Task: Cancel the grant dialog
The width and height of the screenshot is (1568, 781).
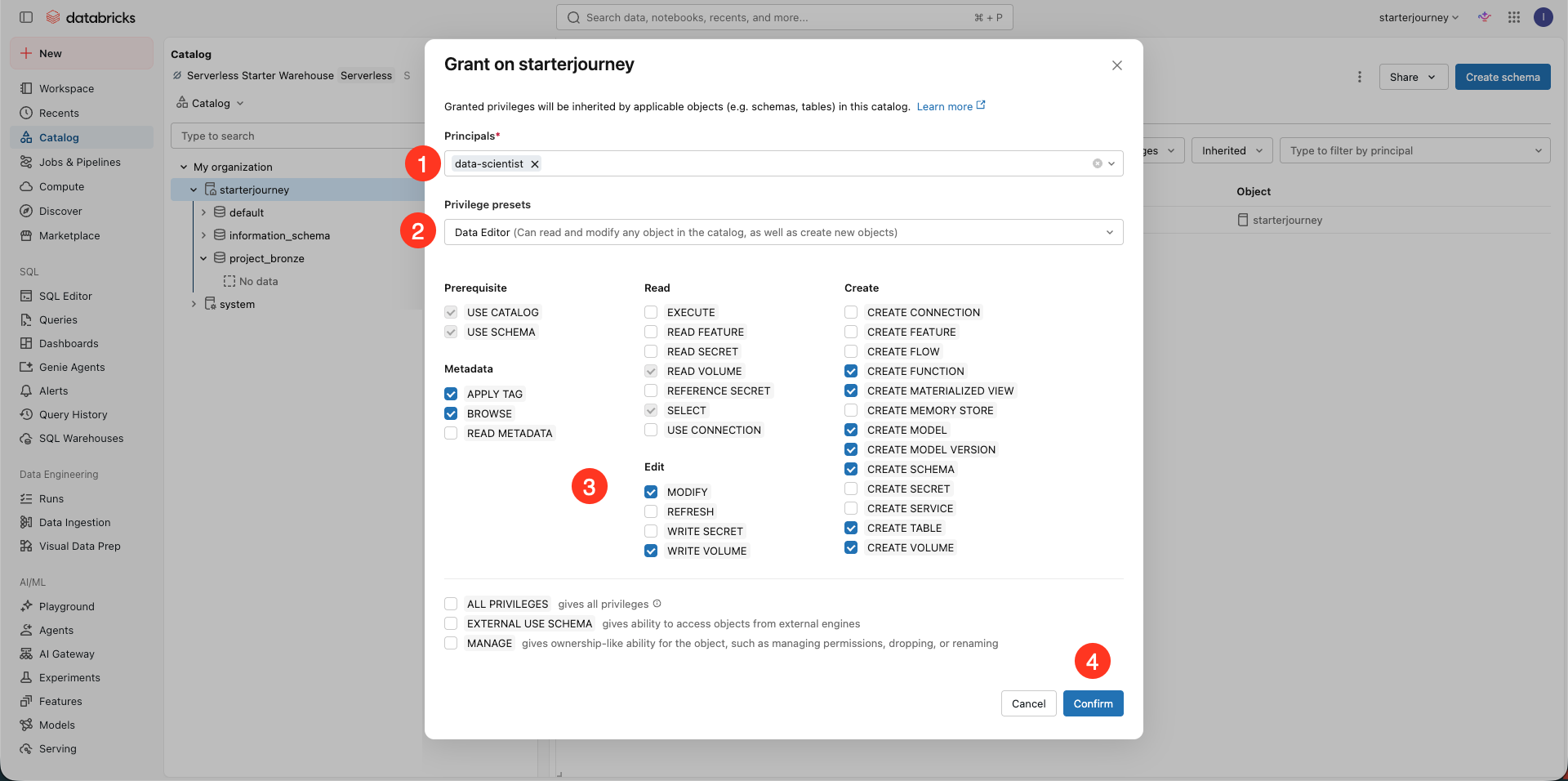Action: pos(1029,703)
